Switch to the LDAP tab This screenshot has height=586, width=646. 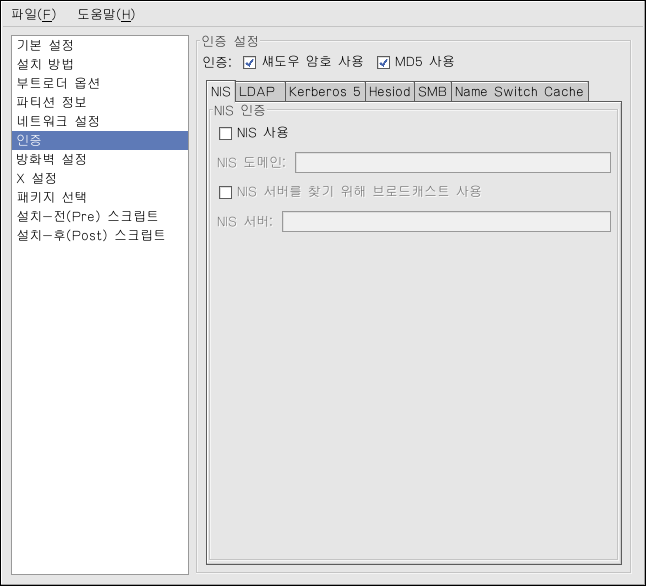pyautogui.click(x=259, y=91)
